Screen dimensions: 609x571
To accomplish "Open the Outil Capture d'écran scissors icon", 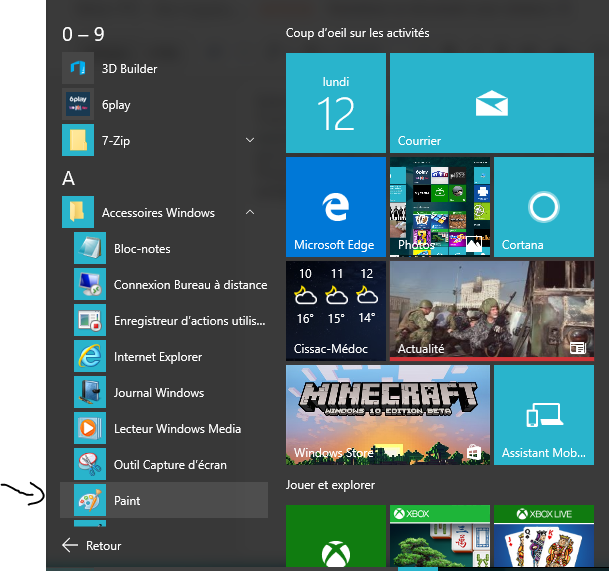I will 90,464.
